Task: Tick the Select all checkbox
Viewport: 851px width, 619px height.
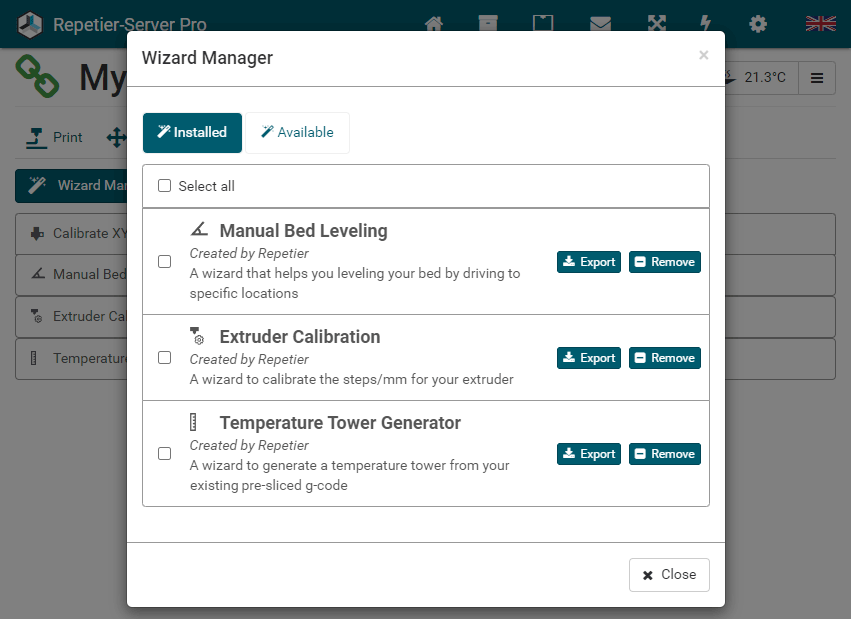Action: (165, 186)
